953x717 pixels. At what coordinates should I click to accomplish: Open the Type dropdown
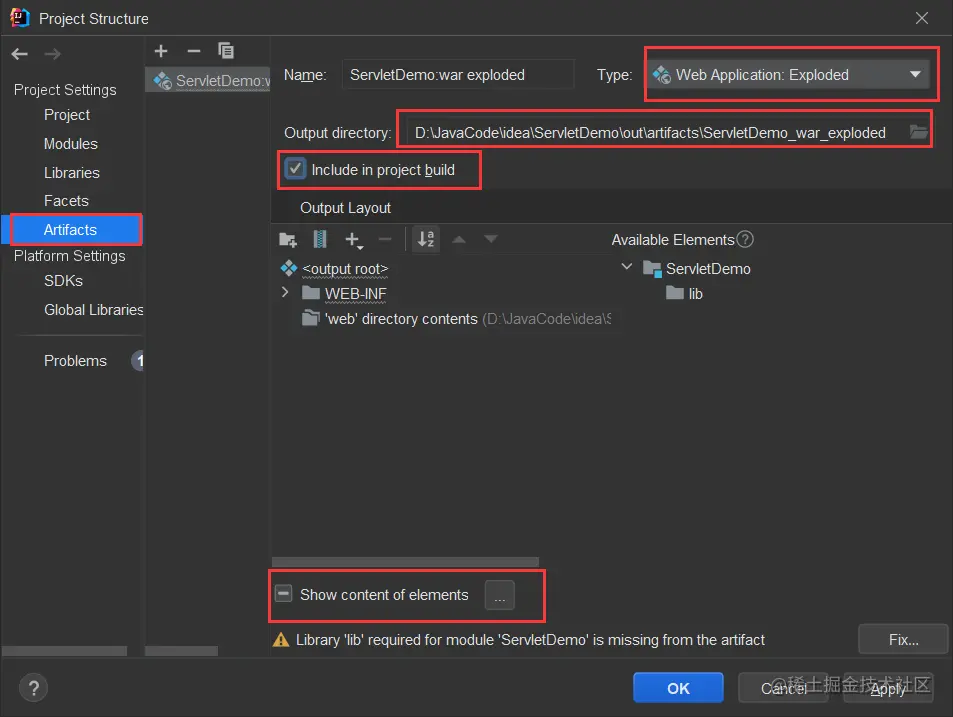(788, 75)
